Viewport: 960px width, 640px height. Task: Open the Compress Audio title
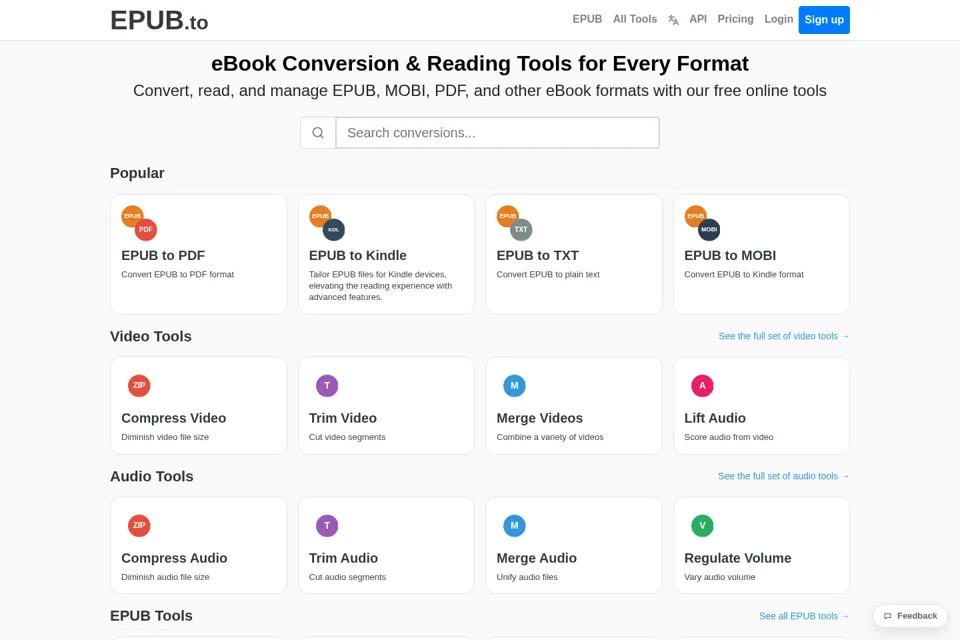pyautogui.click(x=174, y=558)
